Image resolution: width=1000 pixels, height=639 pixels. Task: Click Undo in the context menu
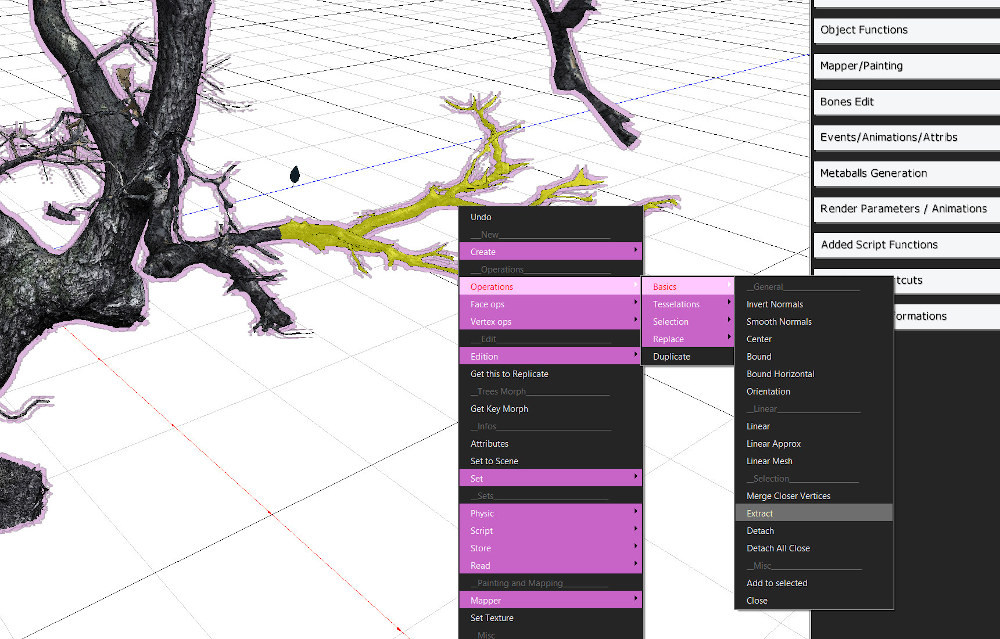click(550, 217)
